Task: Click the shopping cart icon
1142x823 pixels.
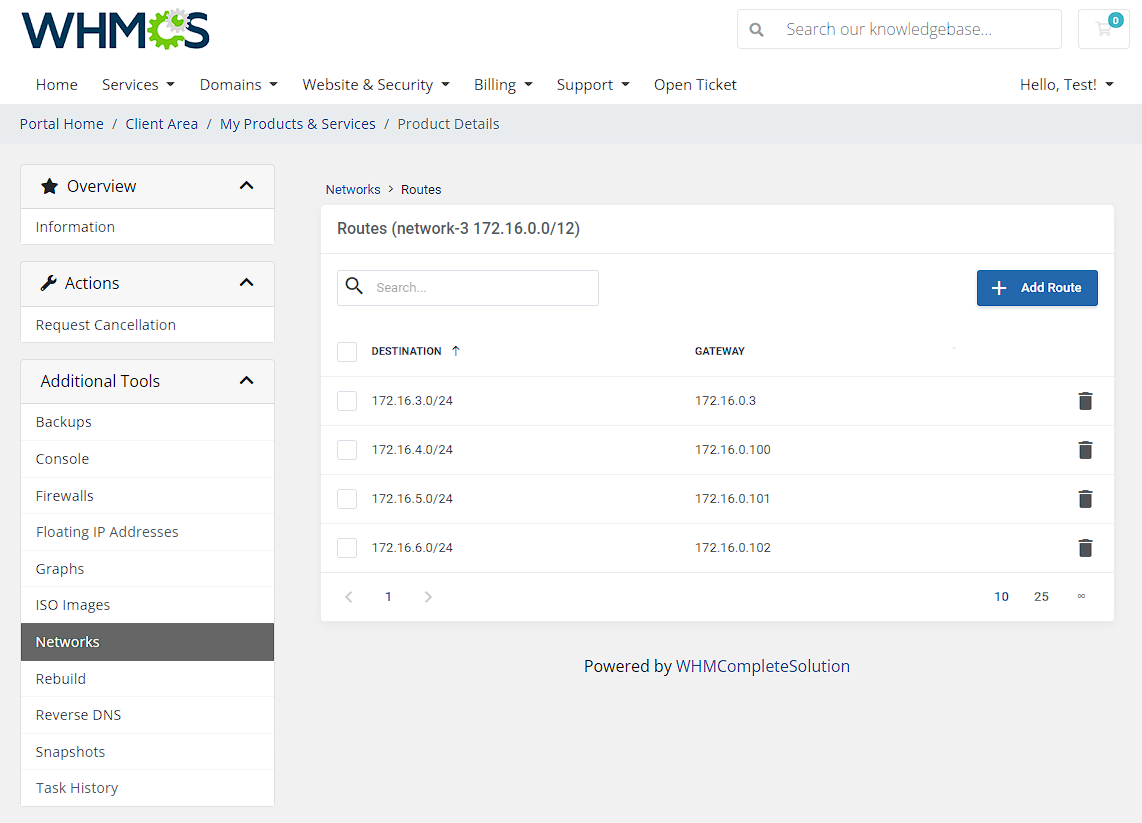Action: pos(1103,29)
